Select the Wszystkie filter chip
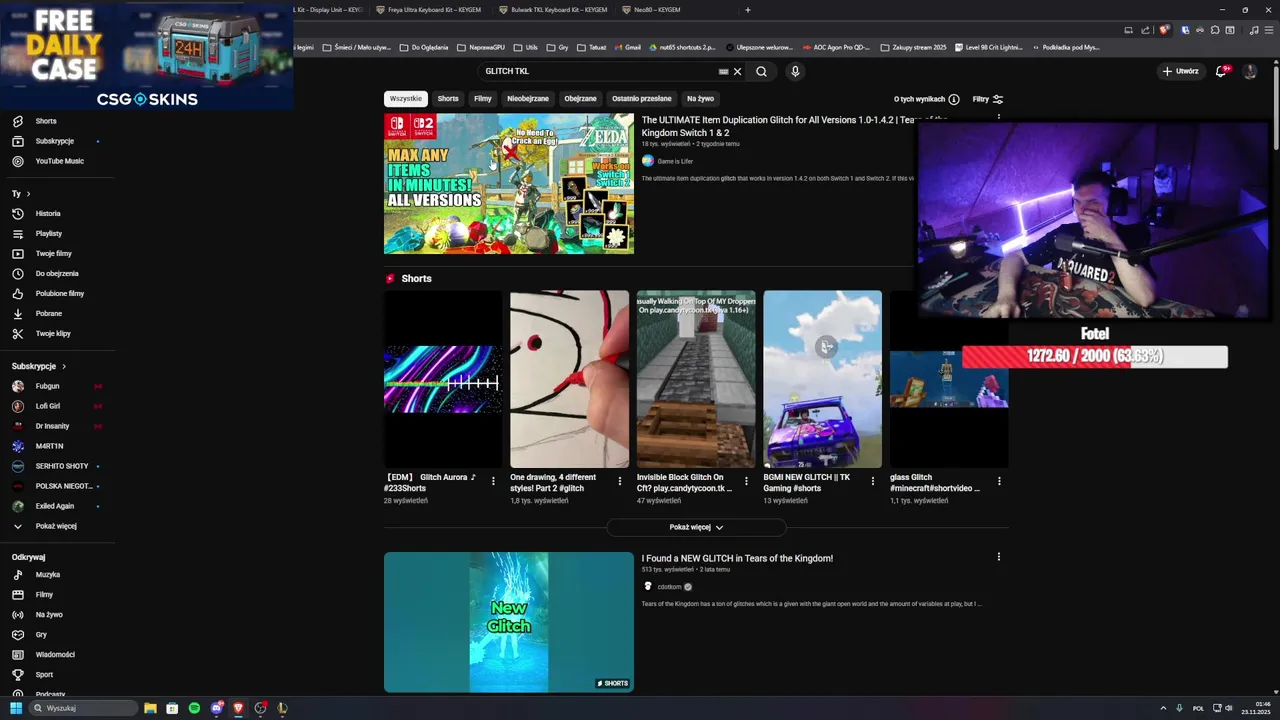Image resolution: width=1280 pixels, height=720 pixels. coord(406,99)
